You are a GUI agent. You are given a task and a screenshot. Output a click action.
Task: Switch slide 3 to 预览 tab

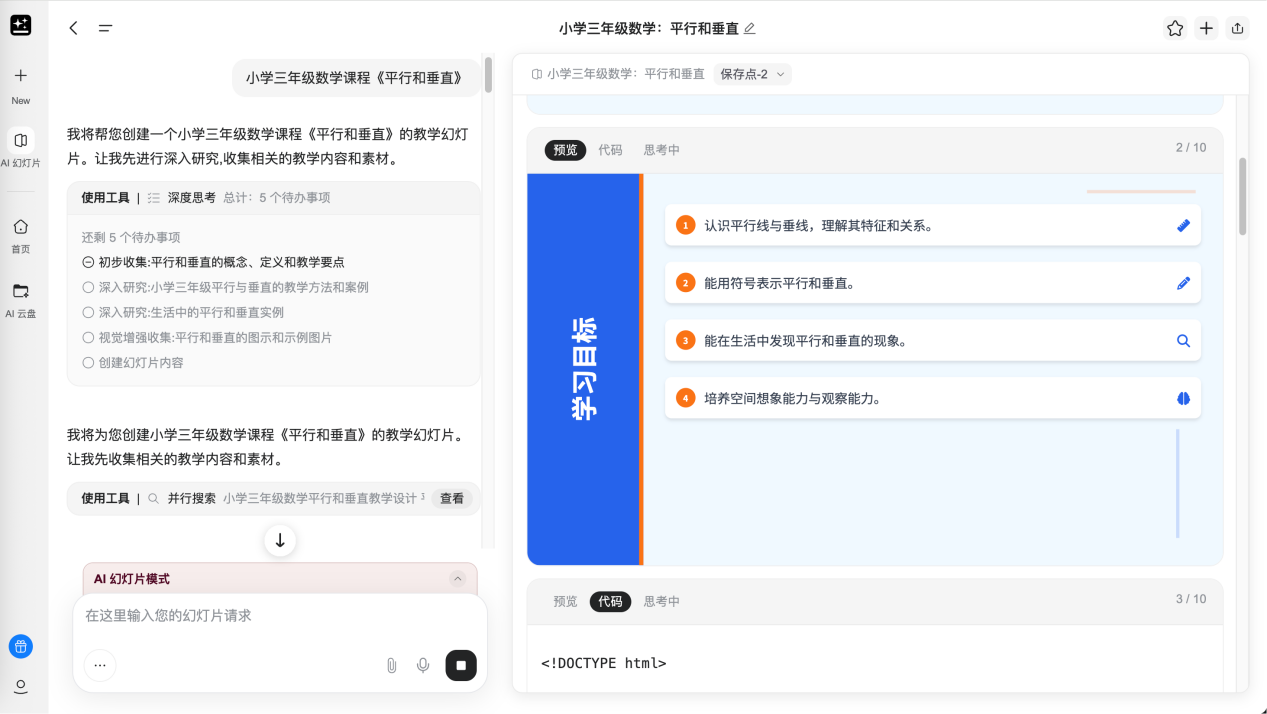point(565,601)
